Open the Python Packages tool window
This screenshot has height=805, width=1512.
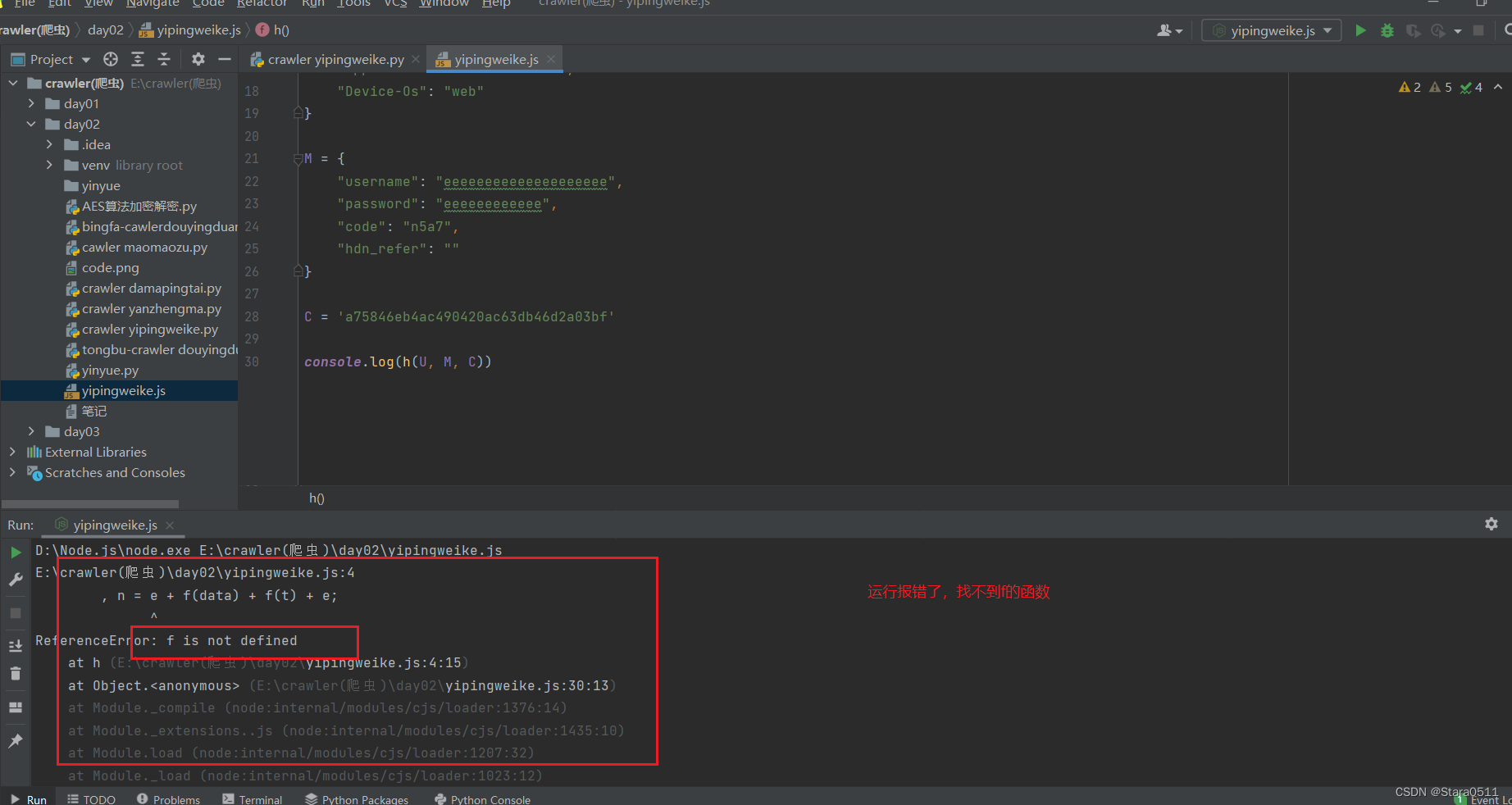point(356,799)
